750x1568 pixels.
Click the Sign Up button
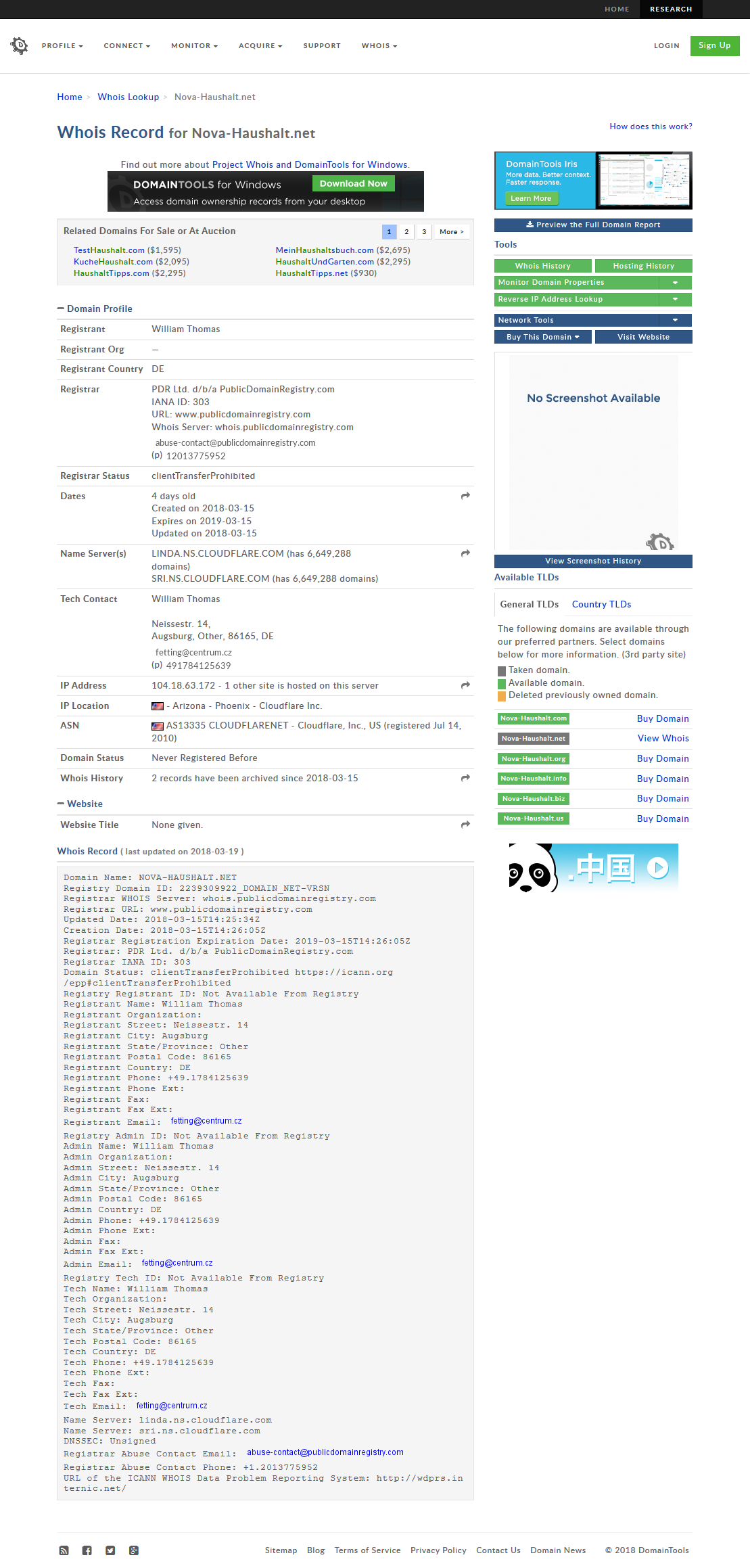[715, 45]
